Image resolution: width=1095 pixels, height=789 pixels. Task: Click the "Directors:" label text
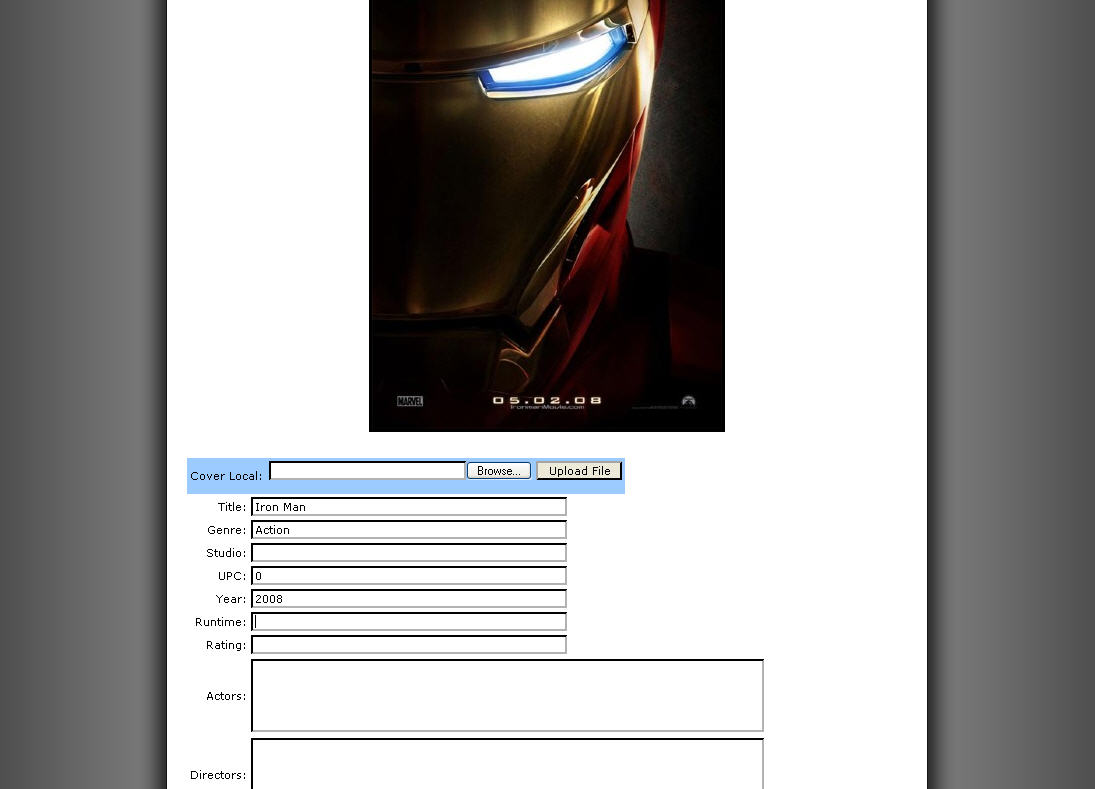point(218,775)
